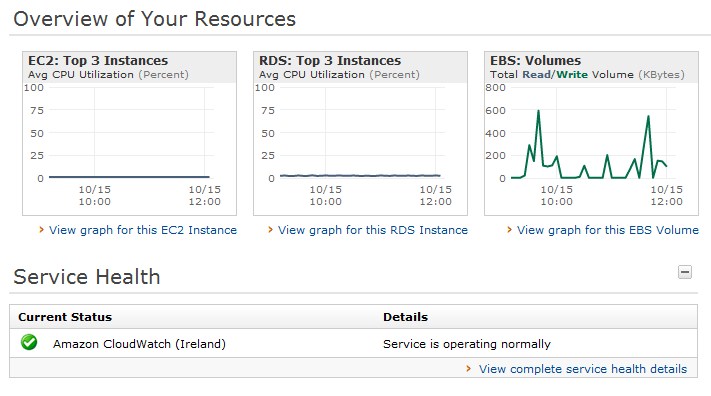Open View graph for this RDS Instance link

(373, 230)
